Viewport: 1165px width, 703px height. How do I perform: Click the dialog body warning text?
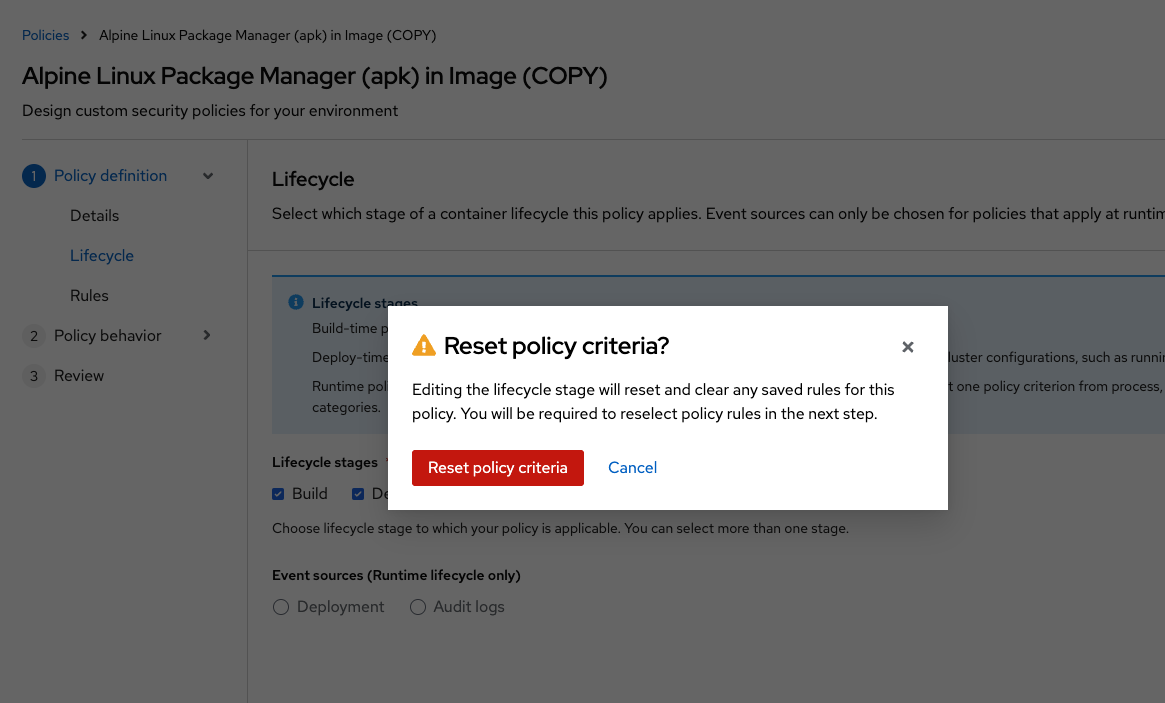click(x=653, y=402)
